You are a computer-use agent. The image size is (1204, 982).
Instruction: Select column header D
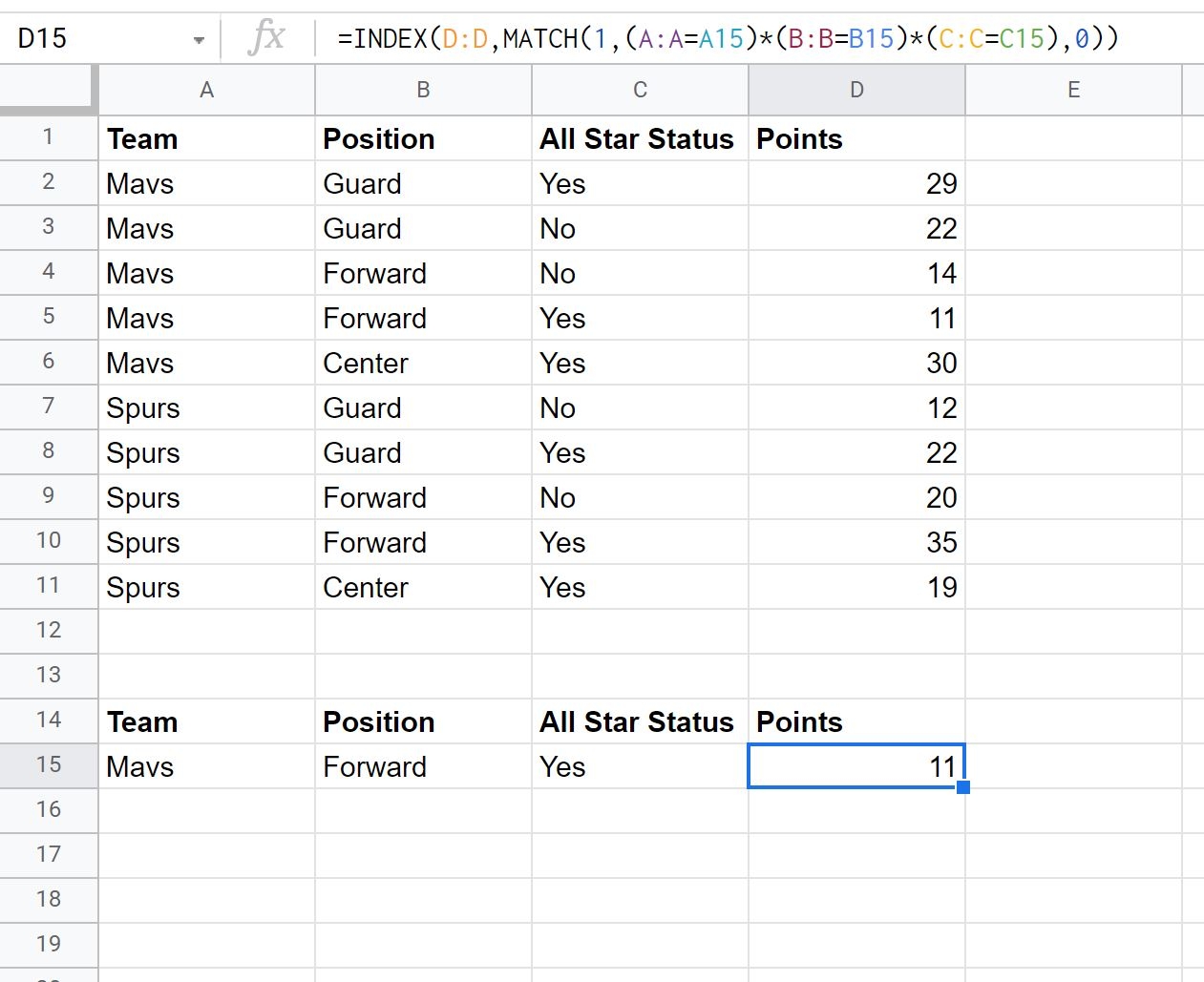856,89
